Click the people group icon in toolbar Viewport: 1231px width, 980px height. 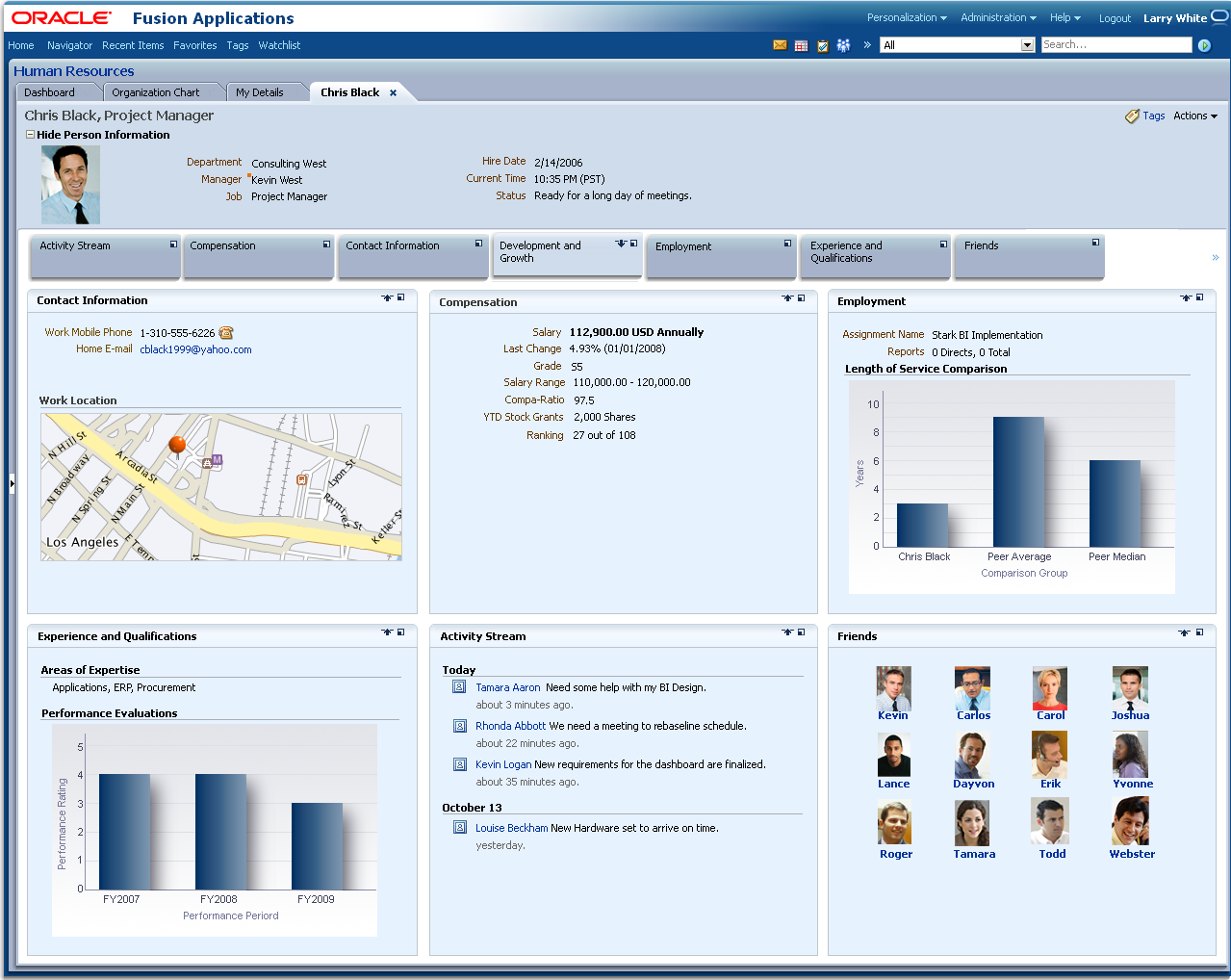pyautogui.click(x=843, y=45)
